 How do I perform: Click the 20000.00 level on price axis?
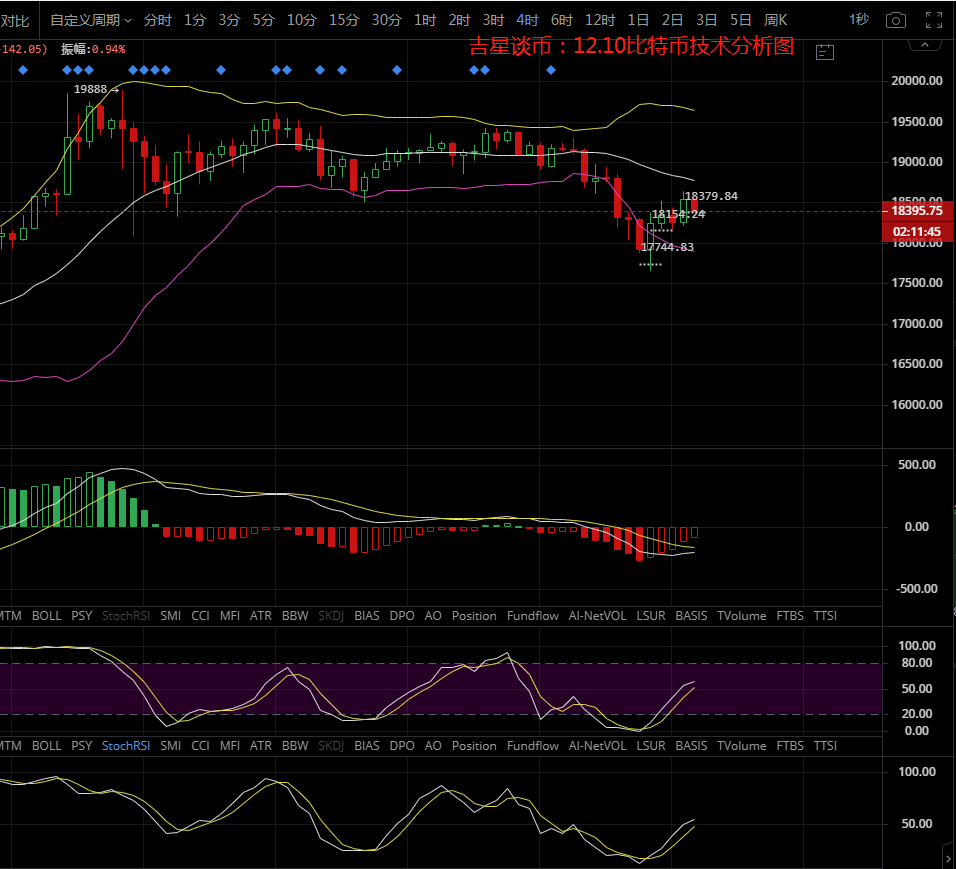(917, 81)
